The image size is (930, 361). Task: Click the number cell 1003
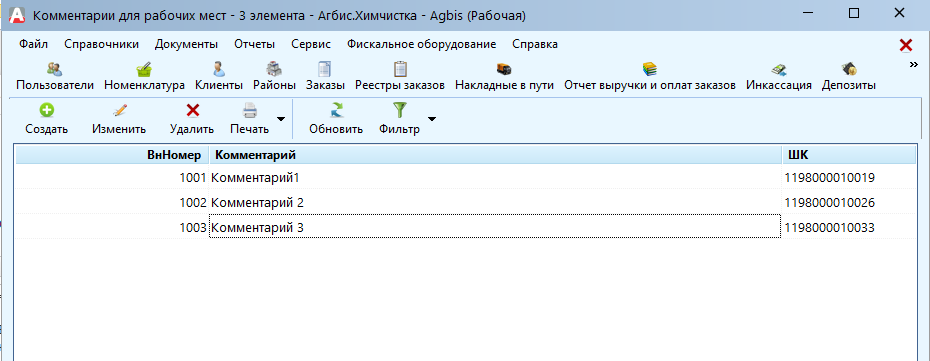[112, 227]
